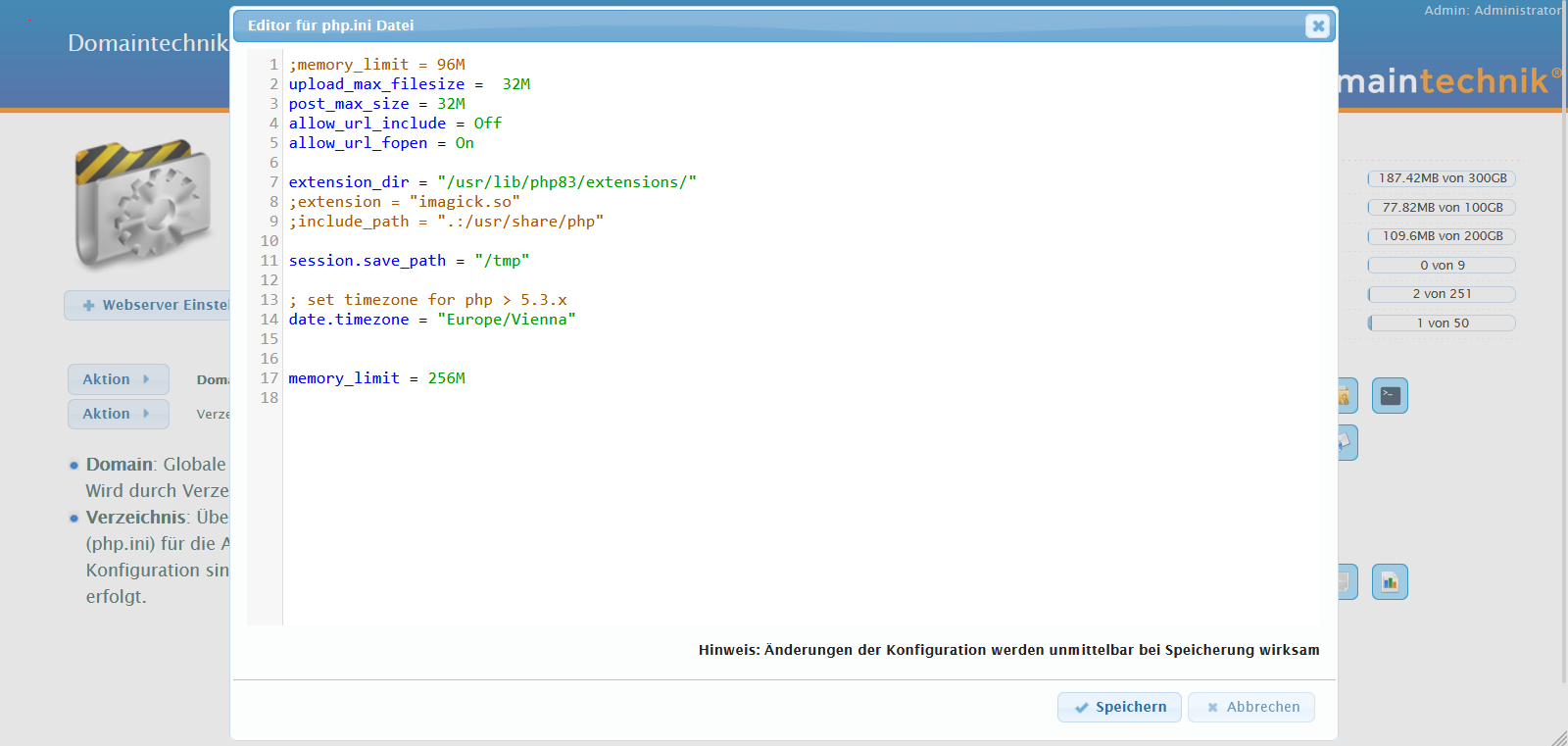
Task: Place cursor on the memory_limit = 256M line
Action: [376, 378]
